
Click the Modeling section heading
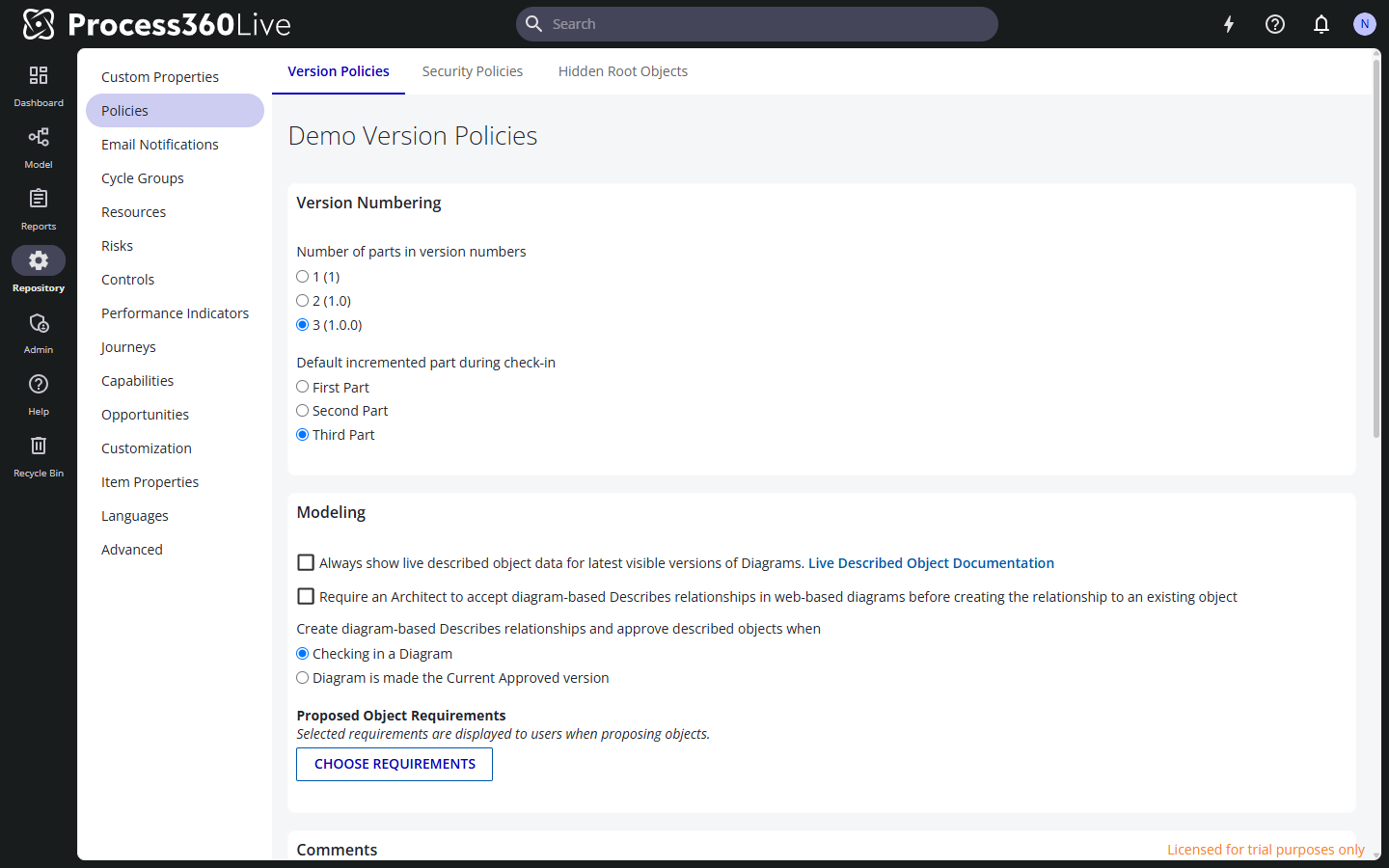331,512
